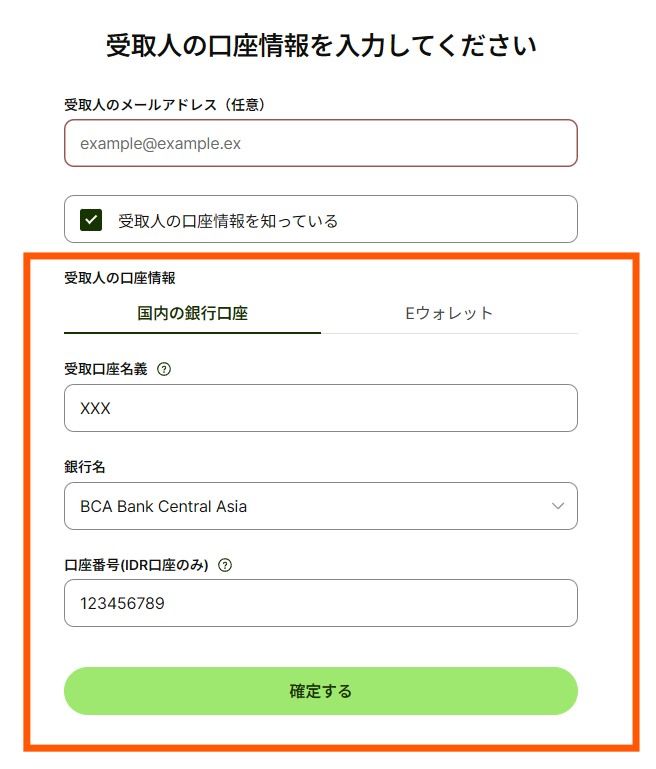Switch to the Eウォレット tab
The height and width of the screenshot is (769, 656).
pos(449,313)
